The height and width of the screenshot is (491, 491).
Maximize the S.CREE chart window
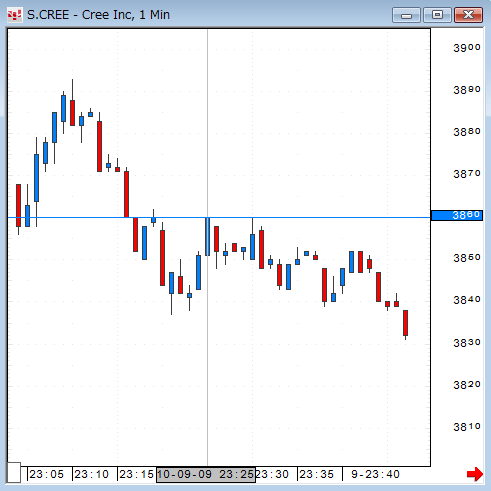tap(437, 15)
